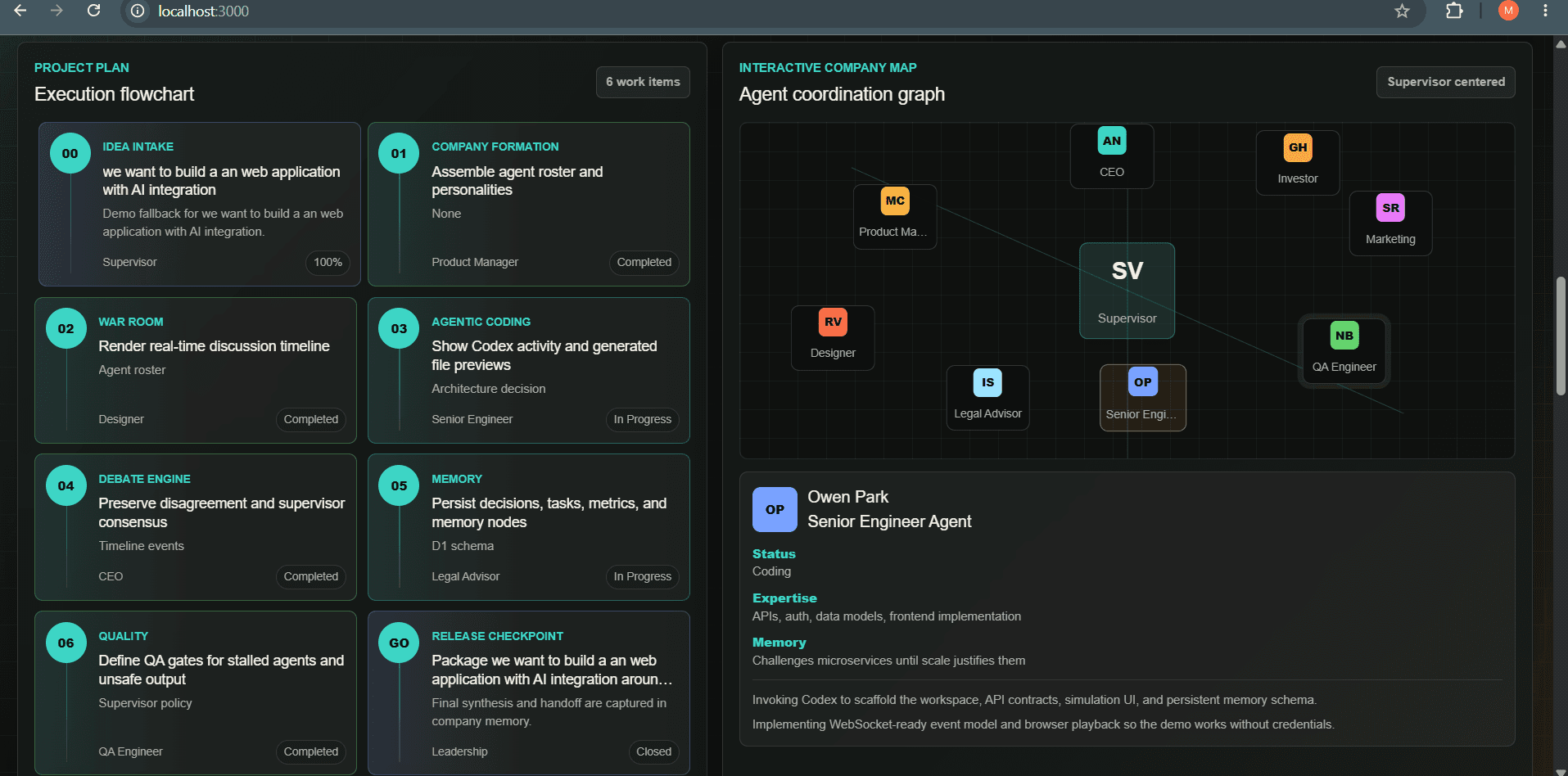Open the Chrome three-dot menu
This screenshot has height=776, width=1568.
click(x=1545, y=11)
